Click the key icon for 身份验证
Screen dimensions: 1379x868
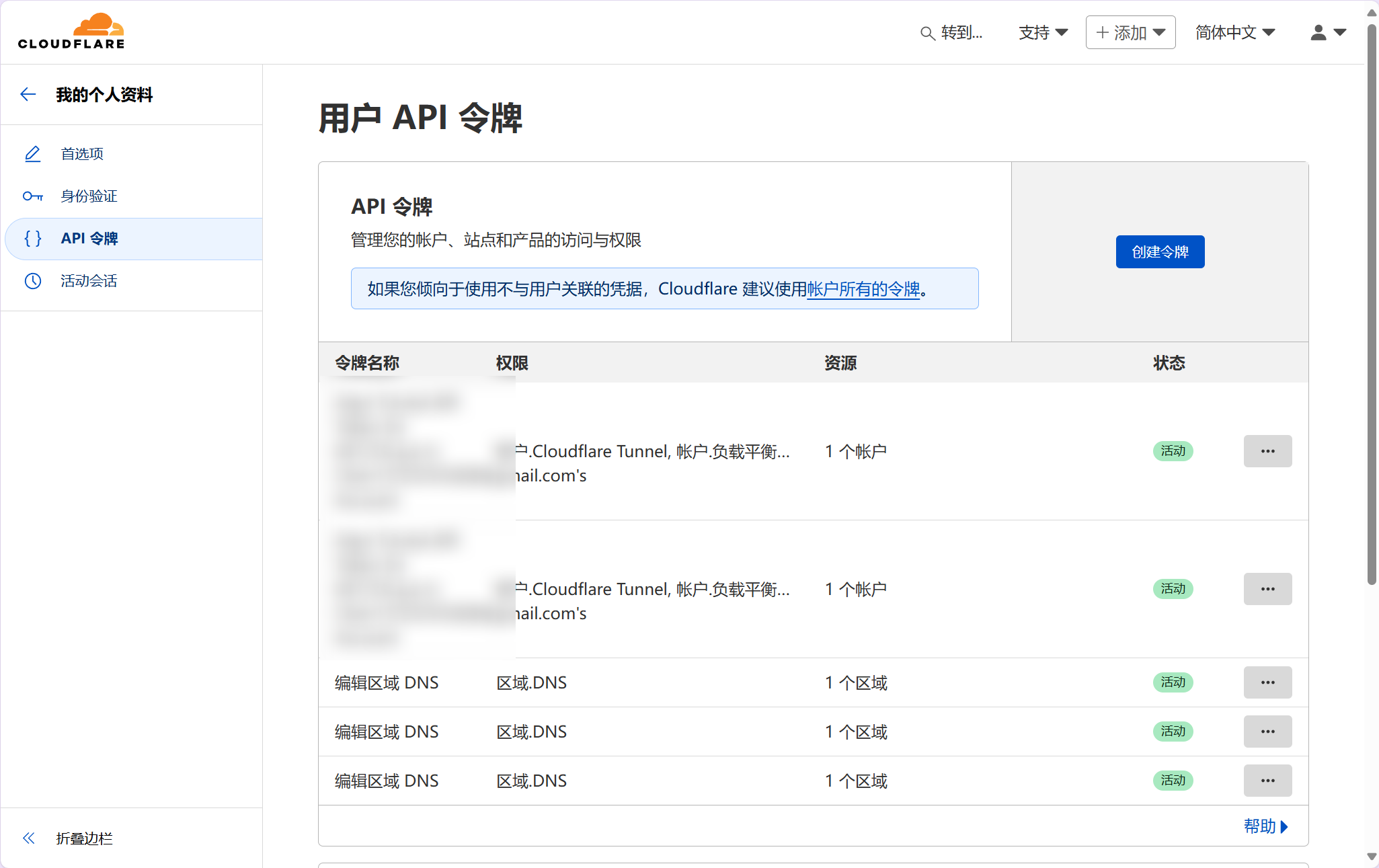33,196
